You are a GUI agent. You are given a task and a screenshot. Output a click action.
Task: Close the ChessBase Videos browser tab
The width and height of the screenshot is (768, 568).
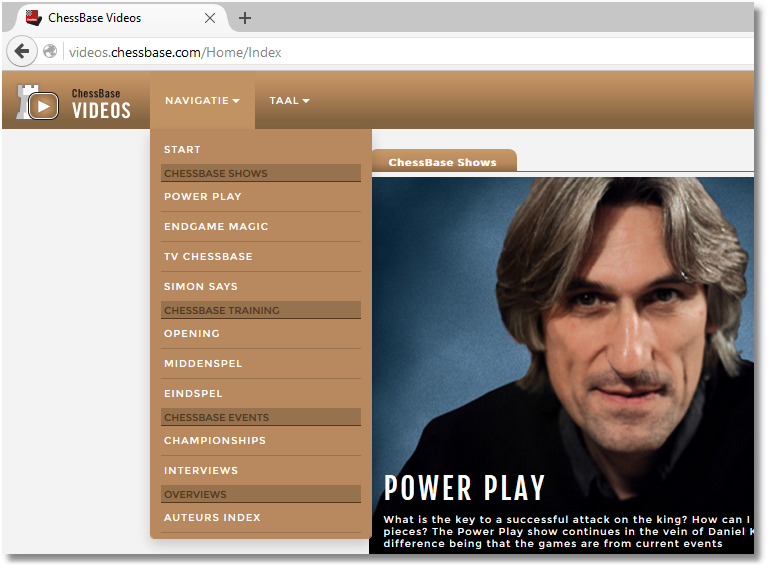click(x=210, y=18)
